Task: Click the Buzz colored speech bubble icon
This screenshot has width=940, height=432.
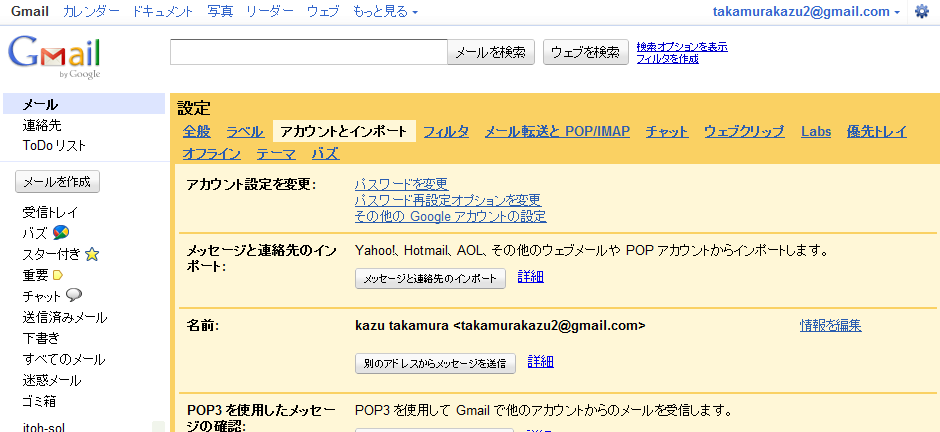Action: (x=61, y=233)
